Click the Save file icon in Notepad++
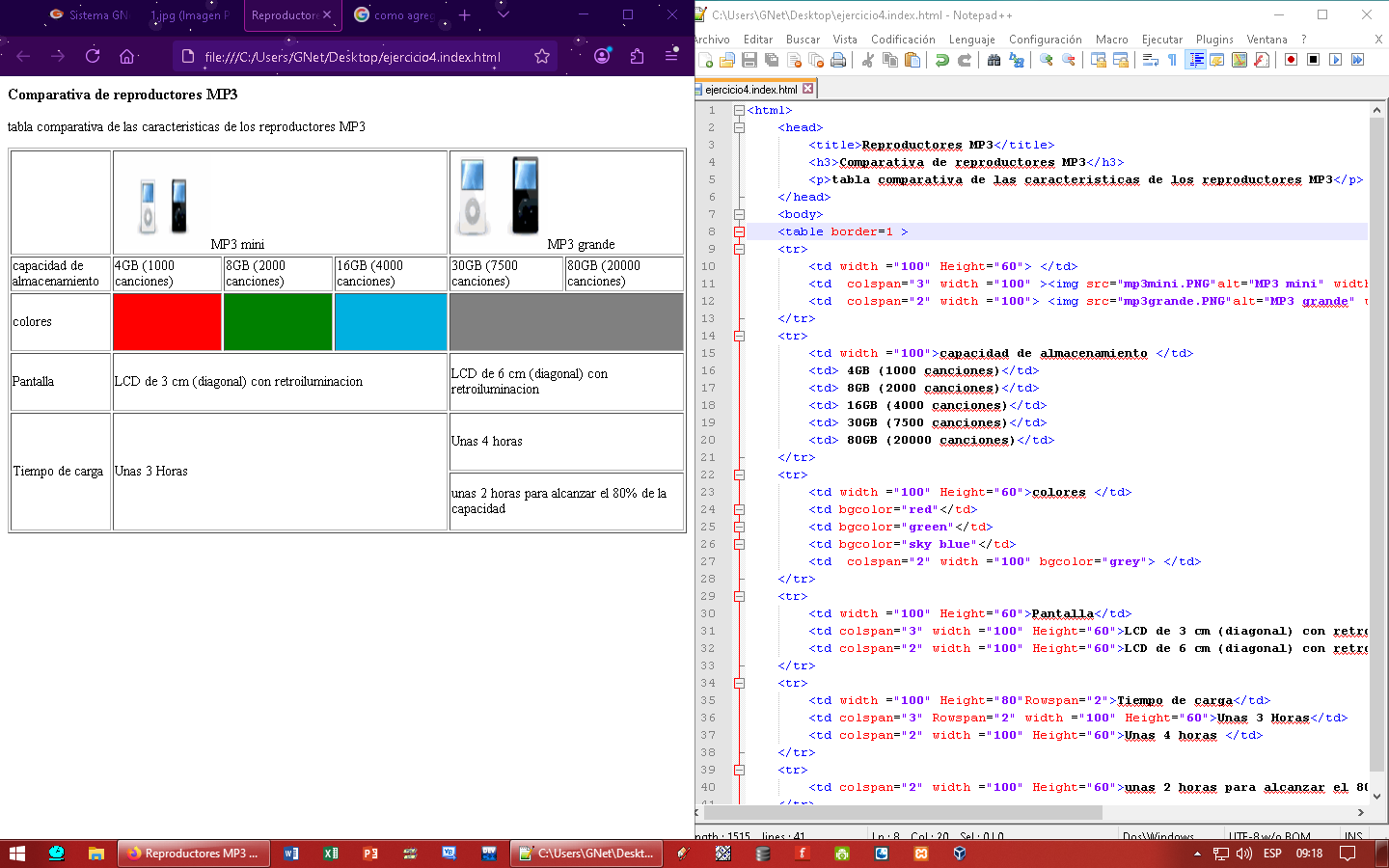The height and width of the screenshot is (868, 1389). [749, 60]
